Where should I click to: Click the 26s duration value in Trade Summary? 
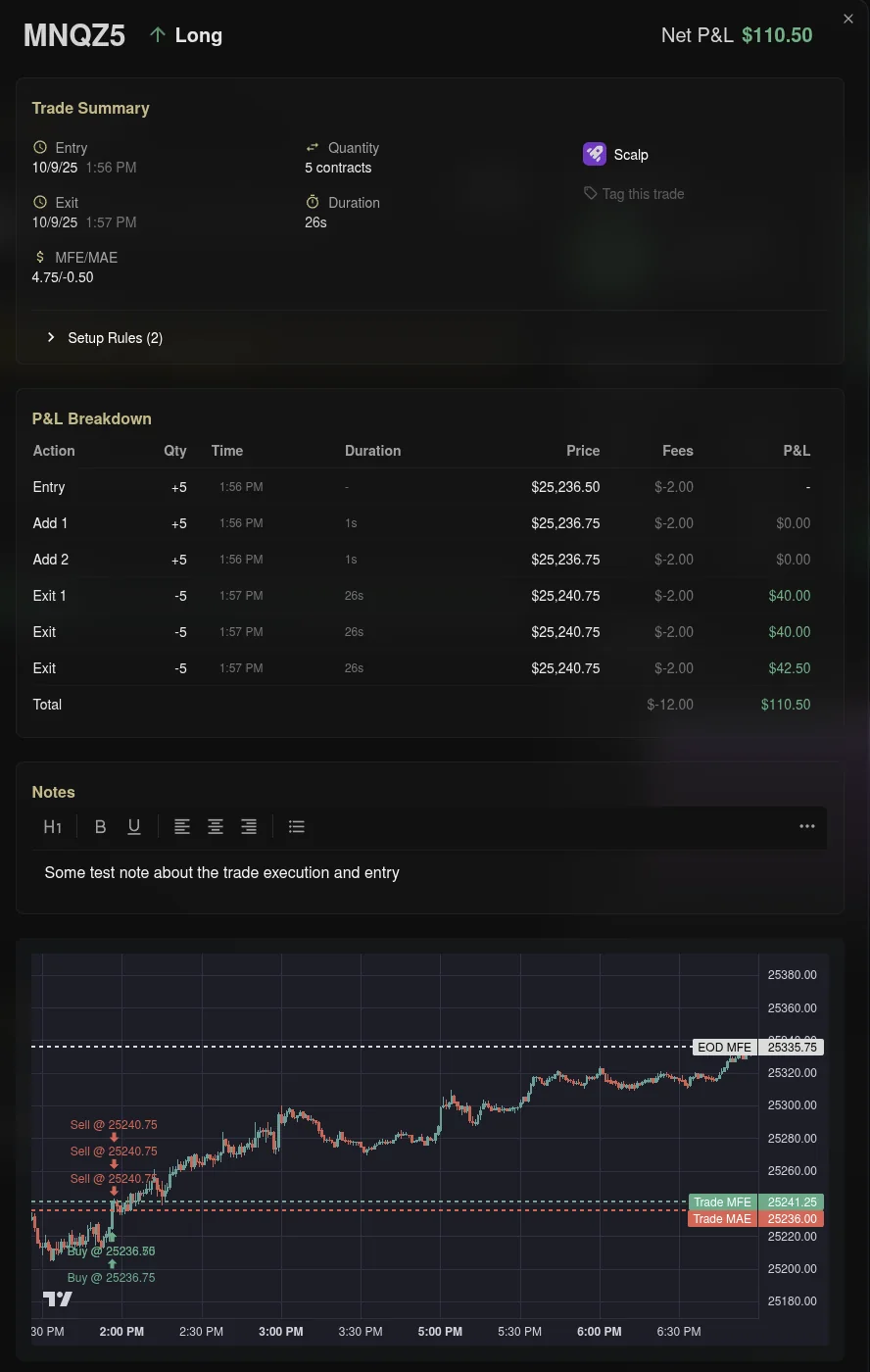(x=315, y=222)
